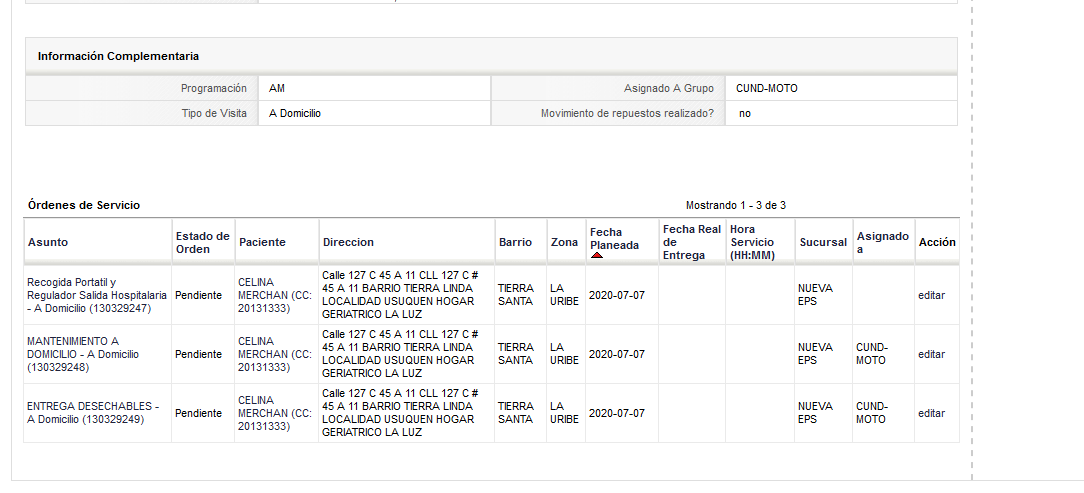Open patient CELINA MERCHAN in Recogida row

pos(275,295)
